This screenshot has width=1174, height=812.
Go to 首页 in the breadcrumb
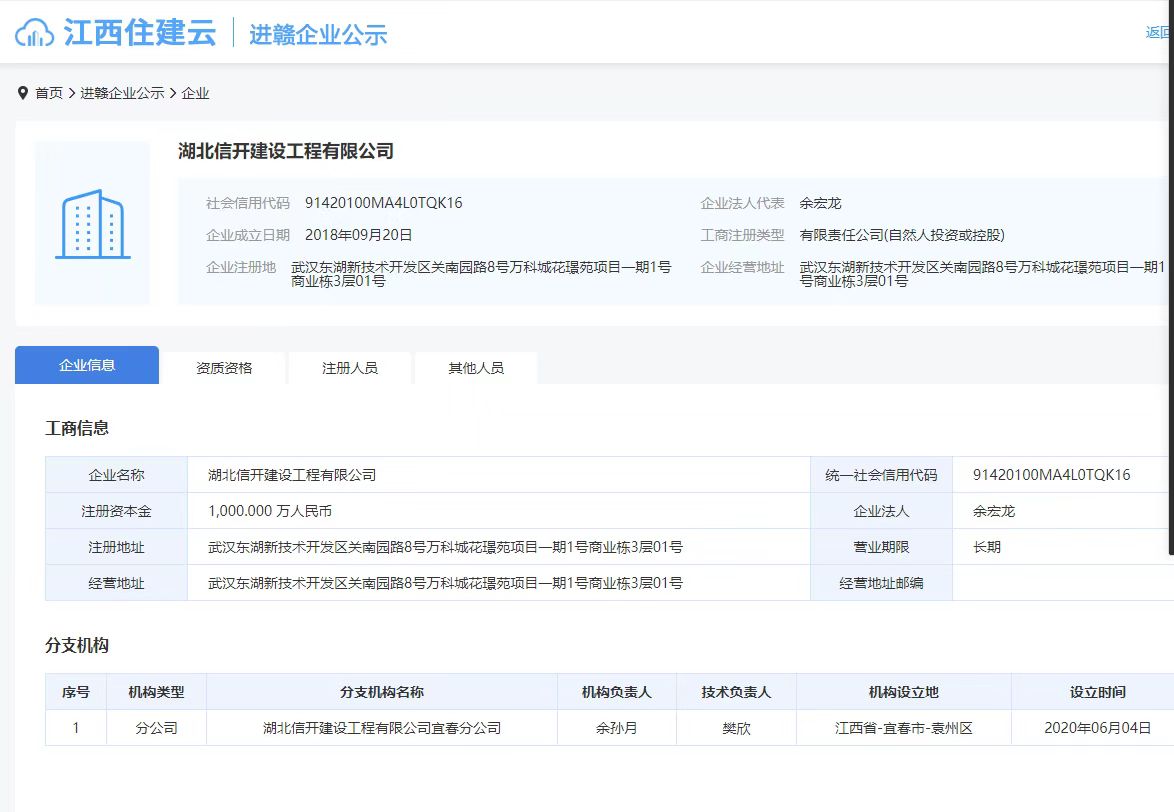(x=49, y=93)
